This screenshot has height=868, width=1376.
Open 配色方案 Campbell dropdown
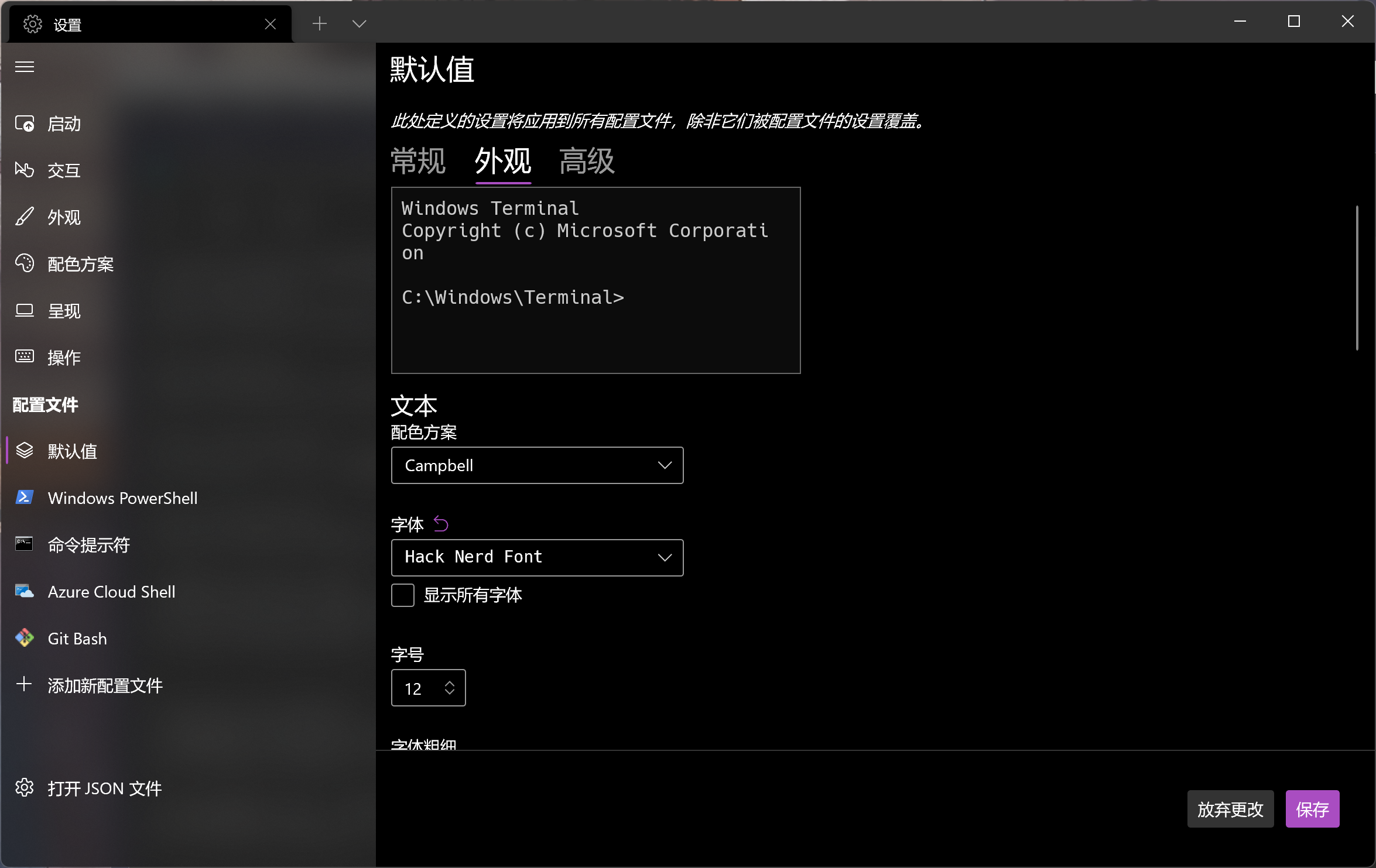[537, 465]
